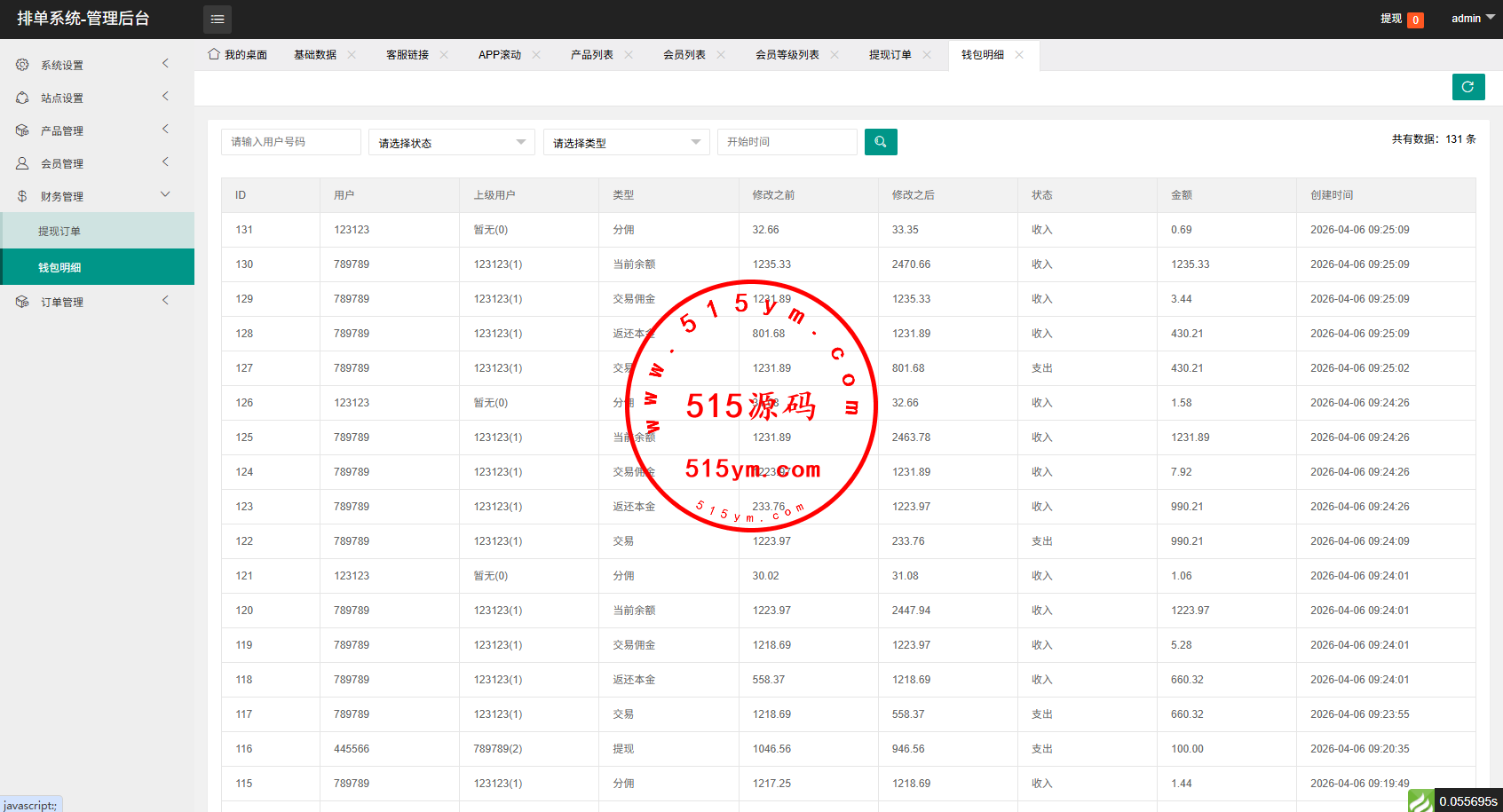Switch to the 我的桌面 tab
Viewport: 1503px width, 812px height.
point(238,55)
